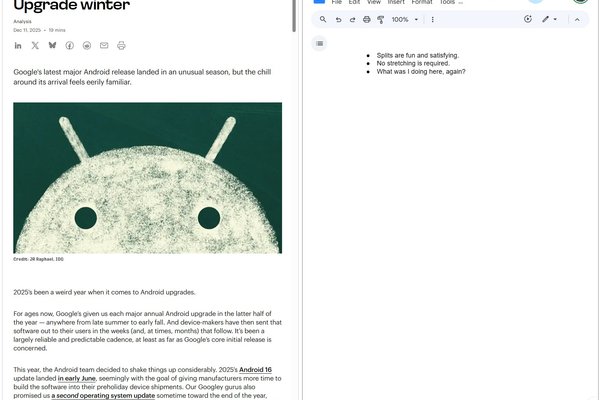Show the document outline panel
This screenshot has width=600, height=400.
pyautogui.click(x=320, y=44)
